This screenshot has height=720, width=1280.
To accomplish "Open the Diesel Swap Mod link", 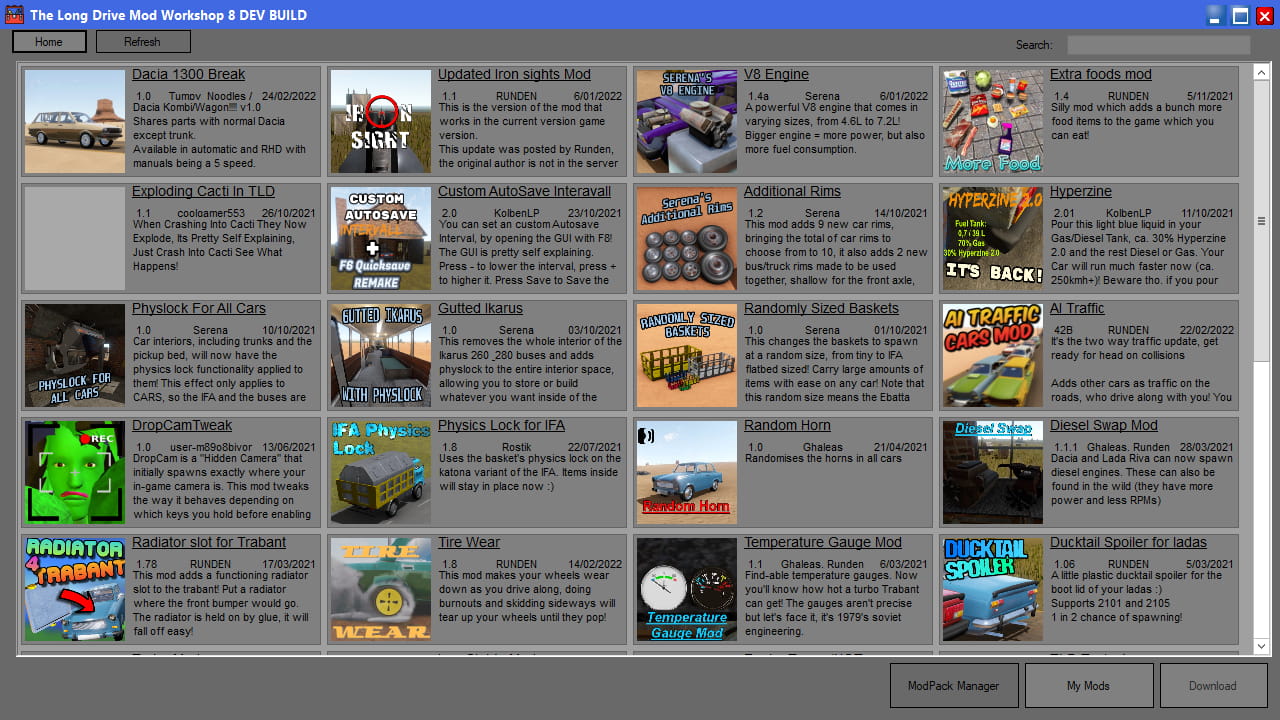I will [x=1103, y=426].
